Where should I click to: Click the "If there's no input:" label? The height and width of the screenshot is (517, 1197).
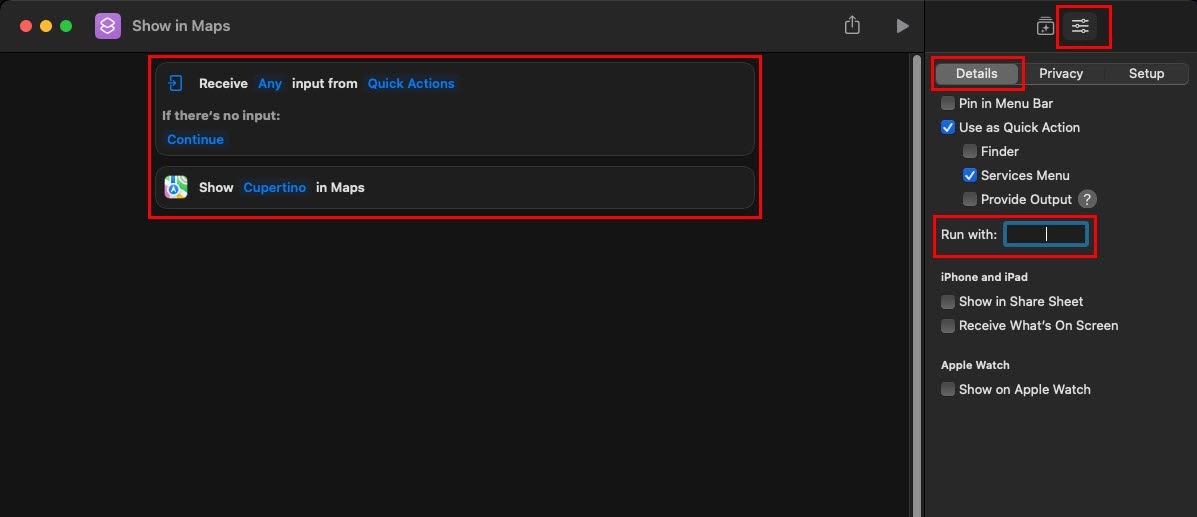pyautogui.click(x=221, y=115)
